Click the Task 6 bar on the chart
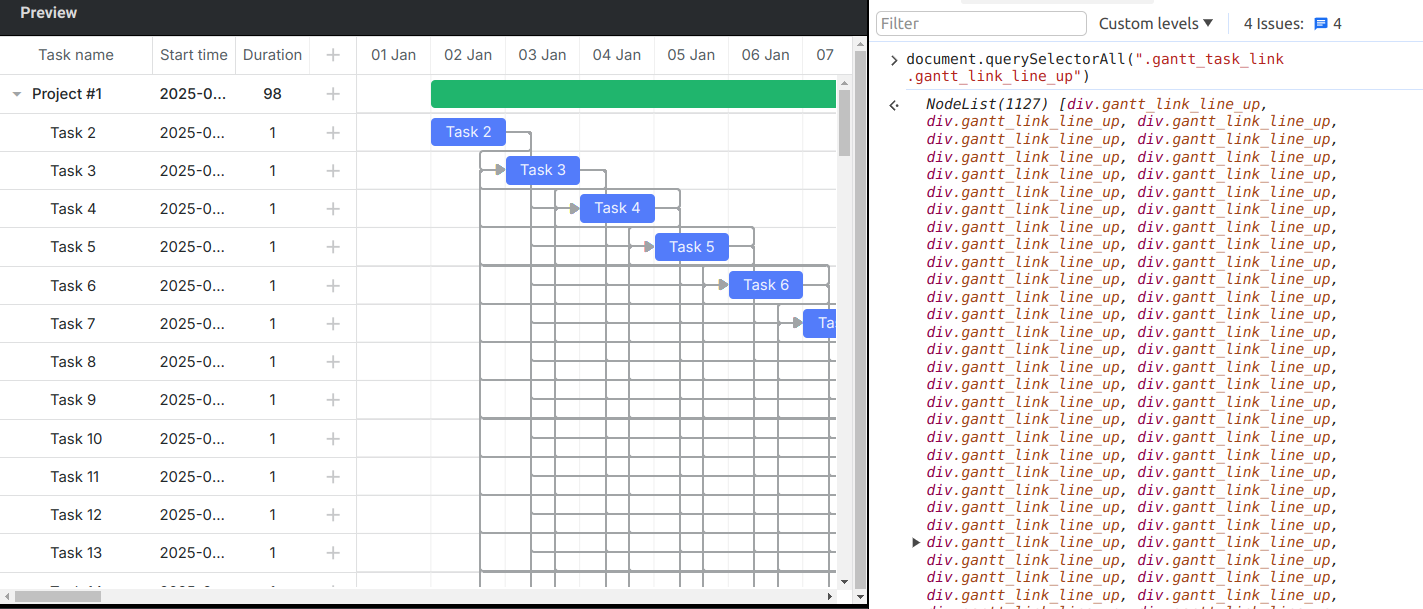 click(x=765, y=285)
